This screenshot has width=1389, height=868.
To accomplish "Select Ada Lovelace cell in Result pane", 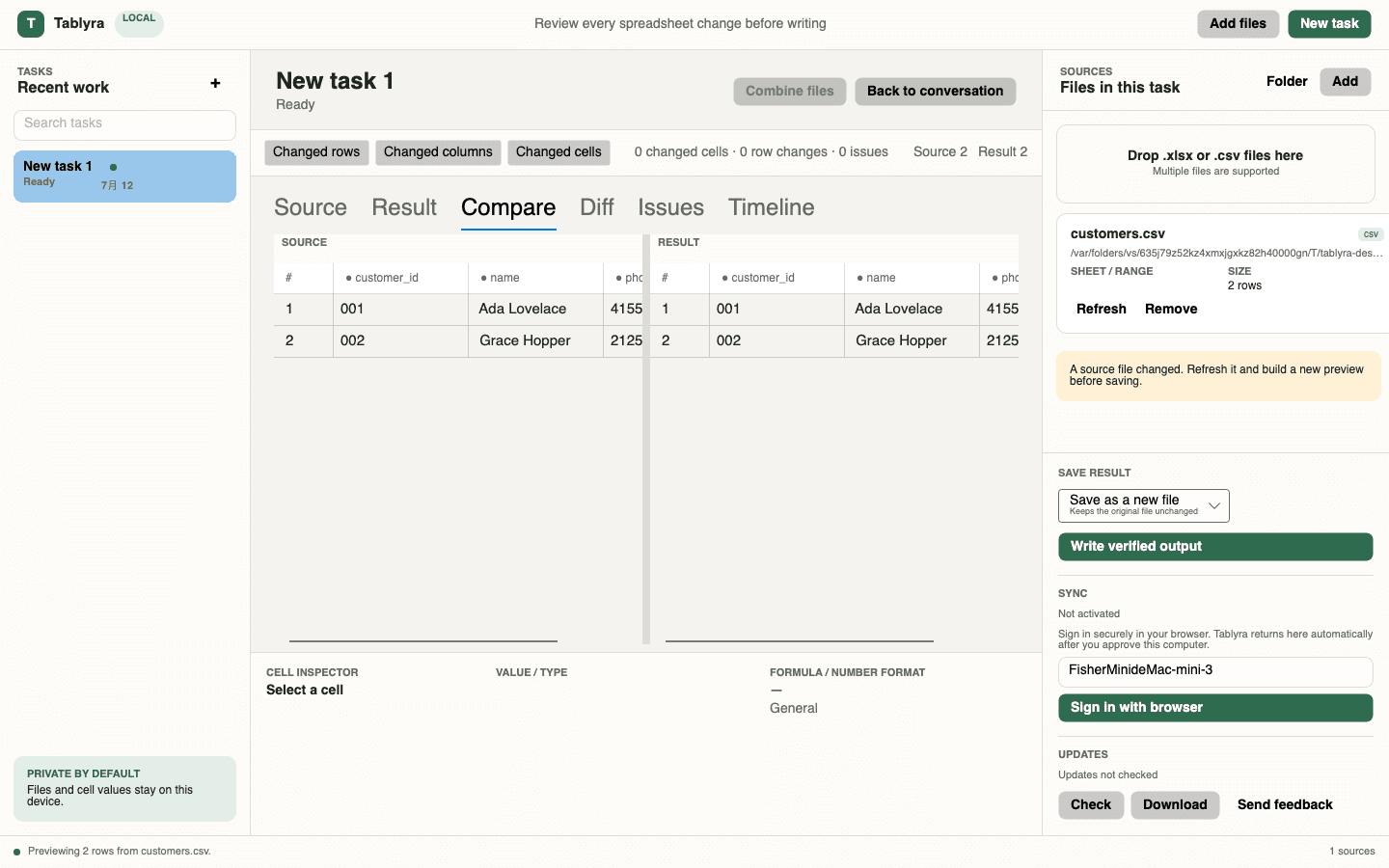I will click(912, 310).
